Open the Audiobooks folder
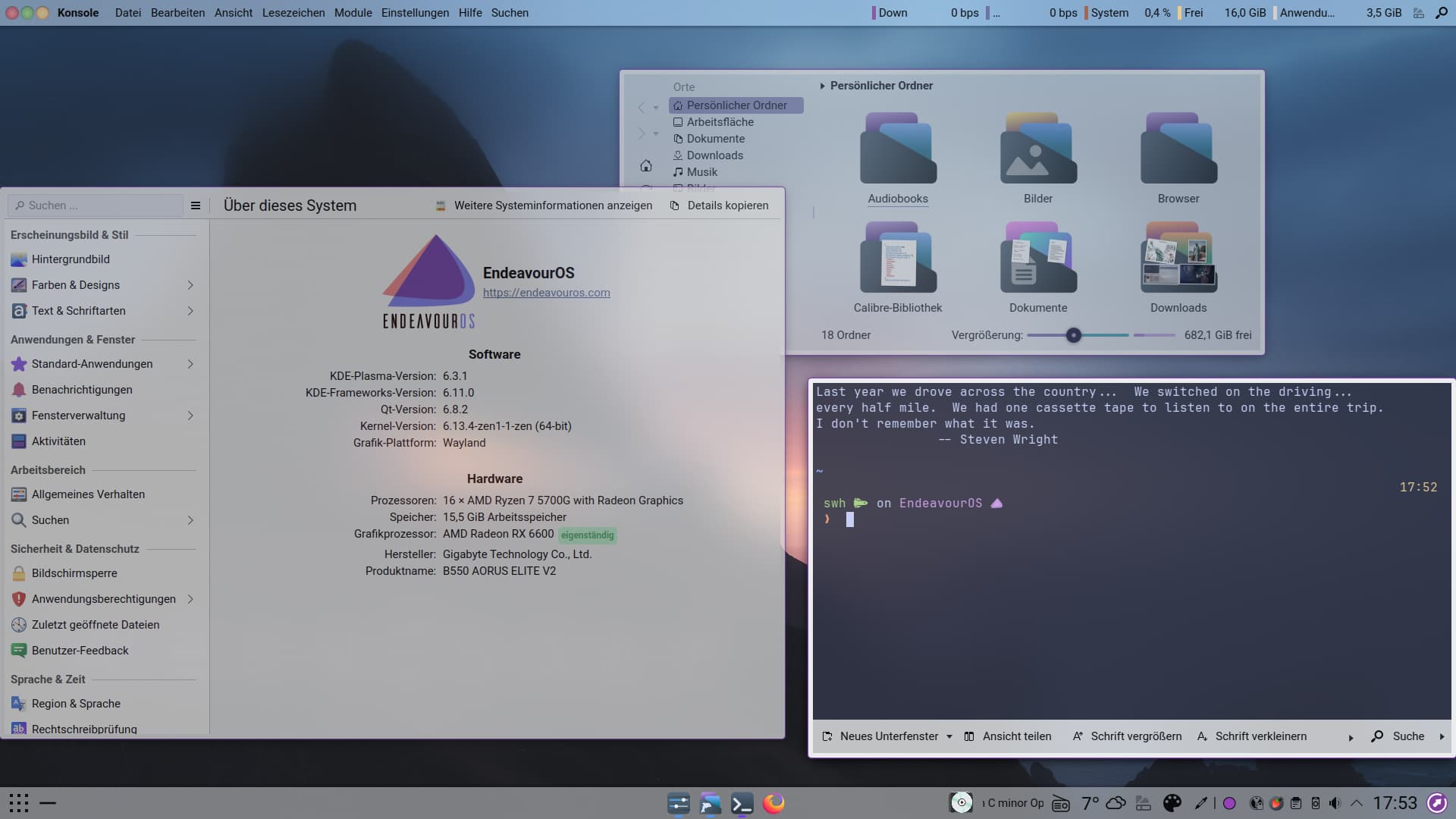Screen dimensions: 1456x819 tap(898, 158)
